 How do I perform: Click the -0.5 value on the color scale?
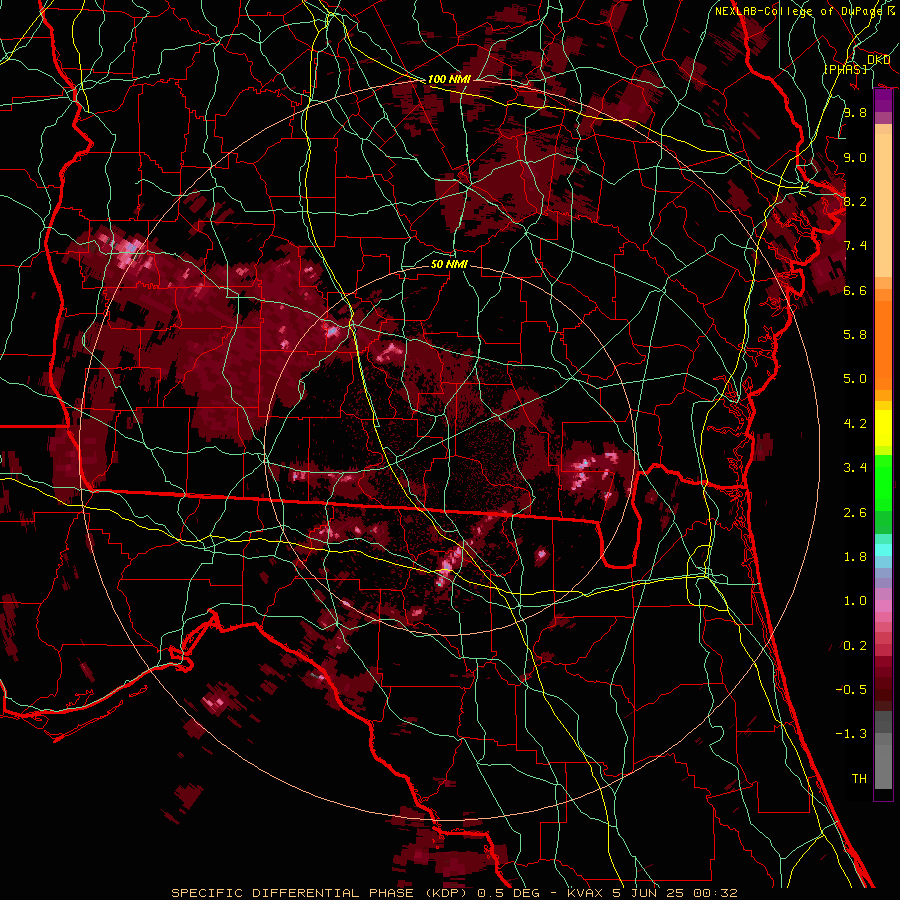[x=851, y=689]
